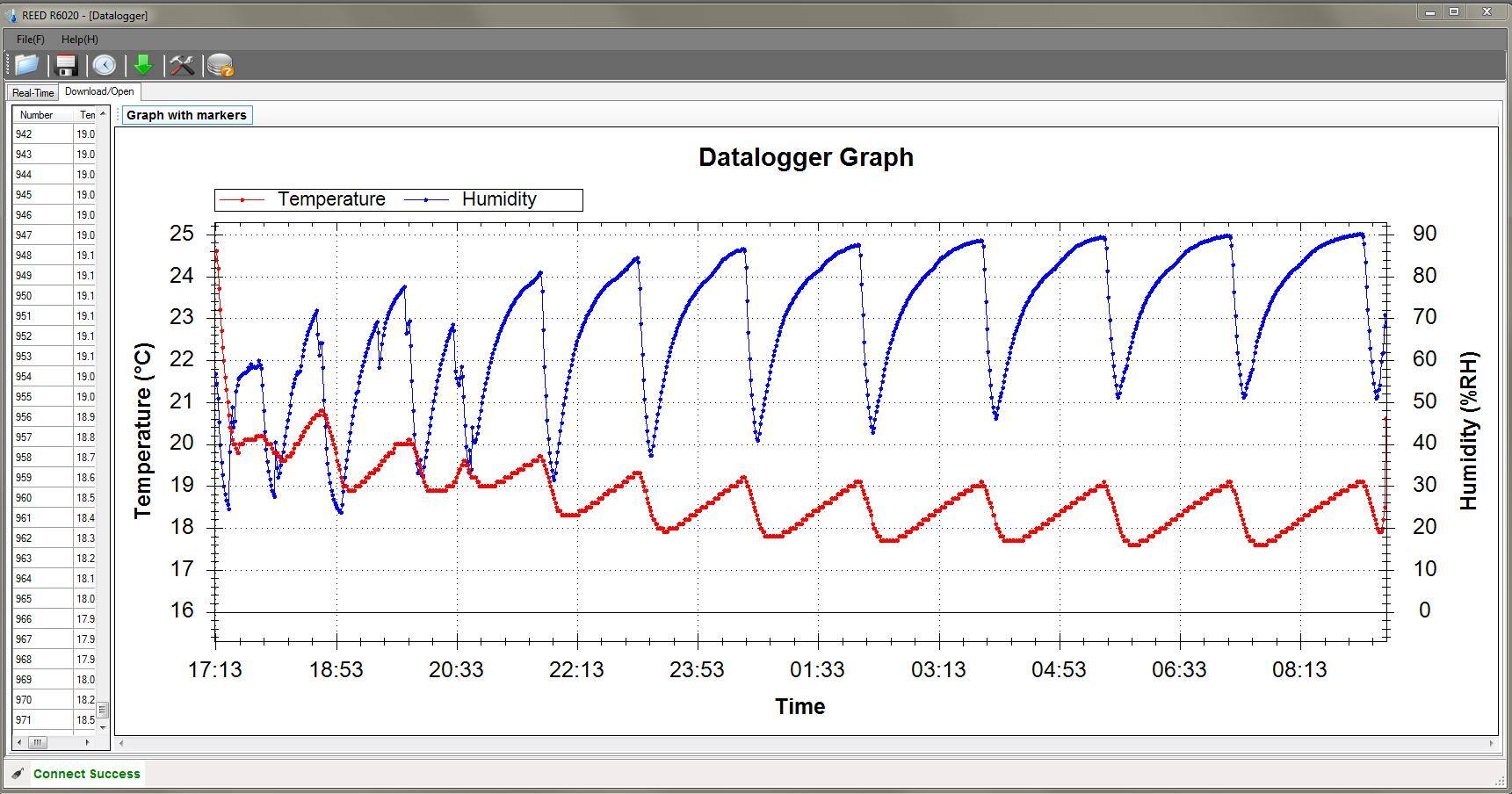Toggle the Graph with markers button

(x=186, y=115)
